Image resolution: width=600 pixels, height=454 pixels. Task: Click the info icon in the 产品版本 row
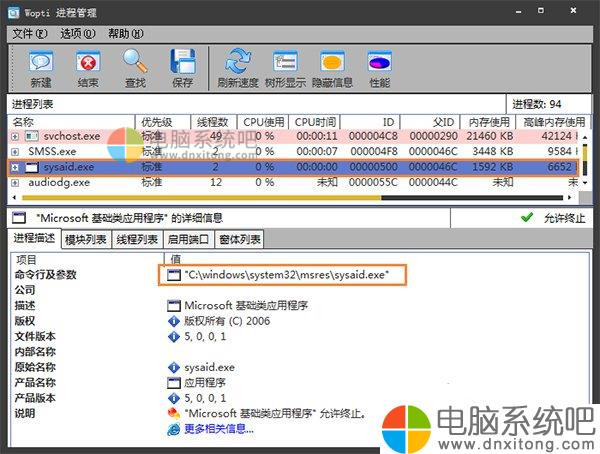point(174,398)
